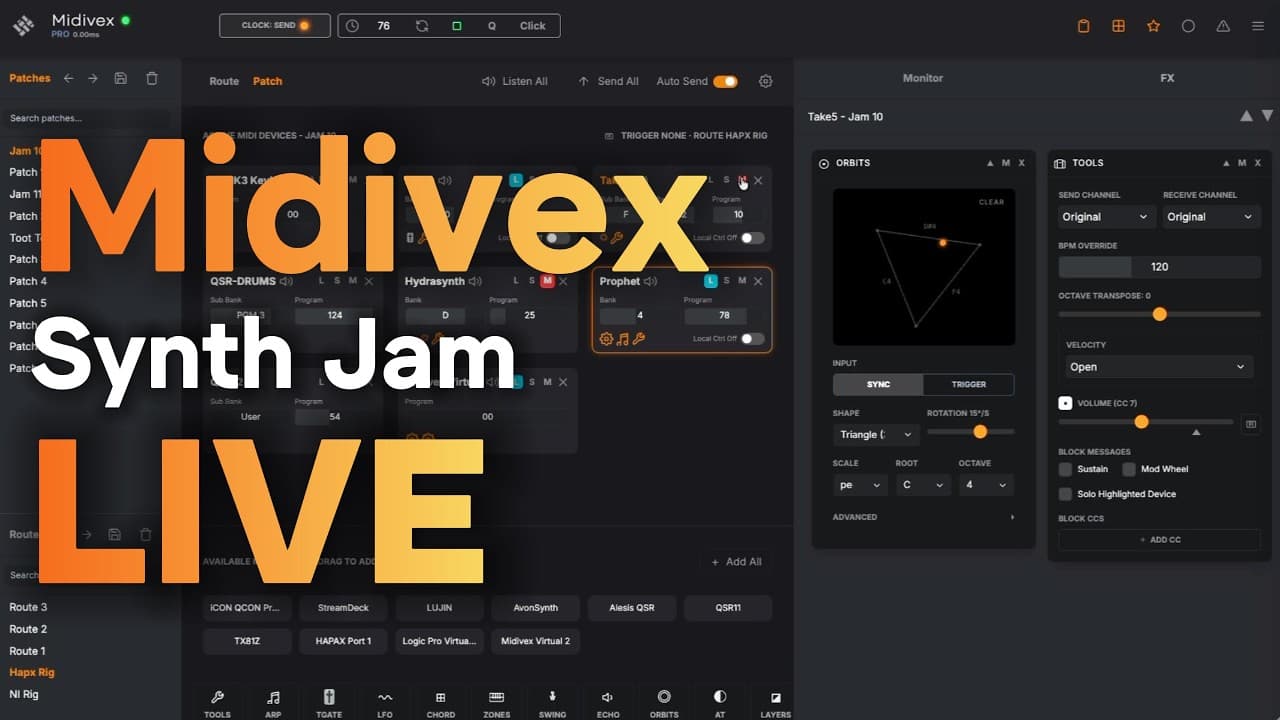Open the Orbits Scale dropdown
Screen dimensions: 1280x720
tap(860, 485)
